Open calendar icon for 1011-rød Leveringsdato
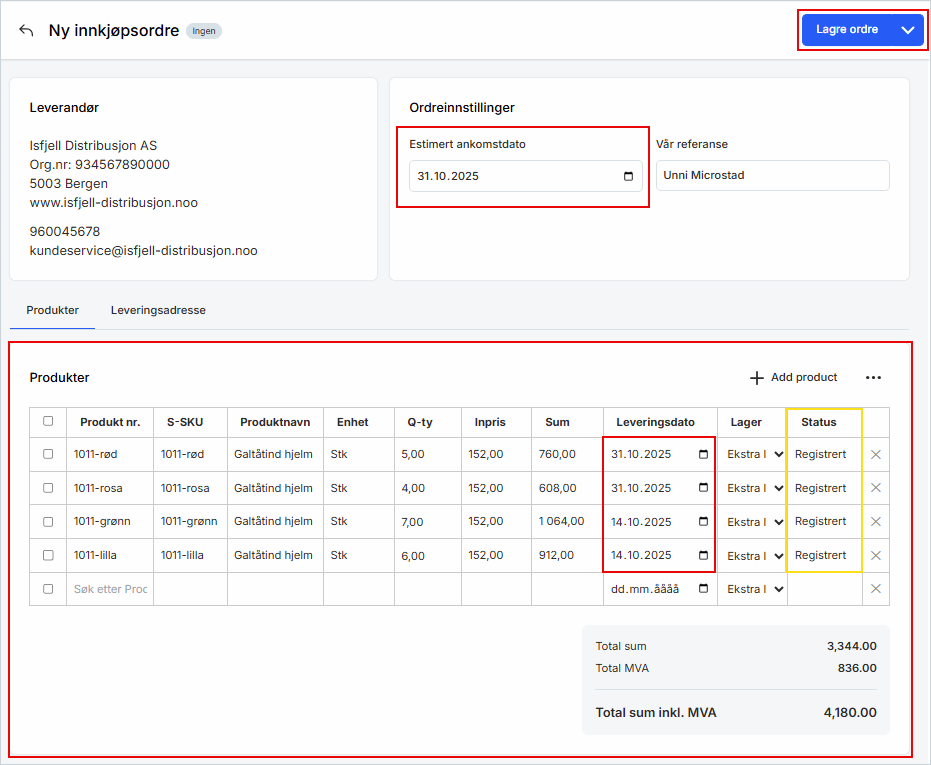The height and width of the screenshot is (765, 931). point(703,455)
